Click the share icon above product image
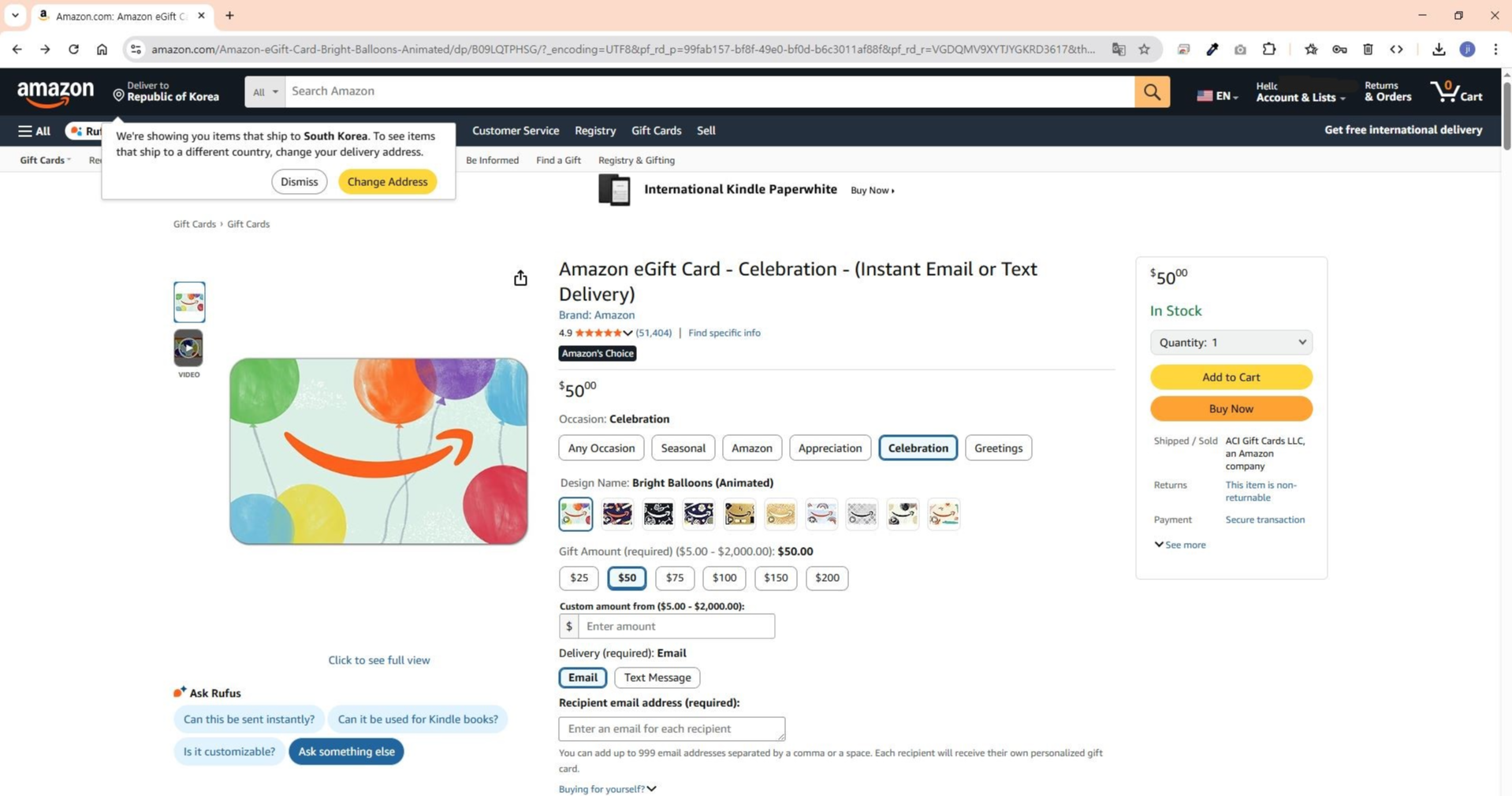 [520, 278]
